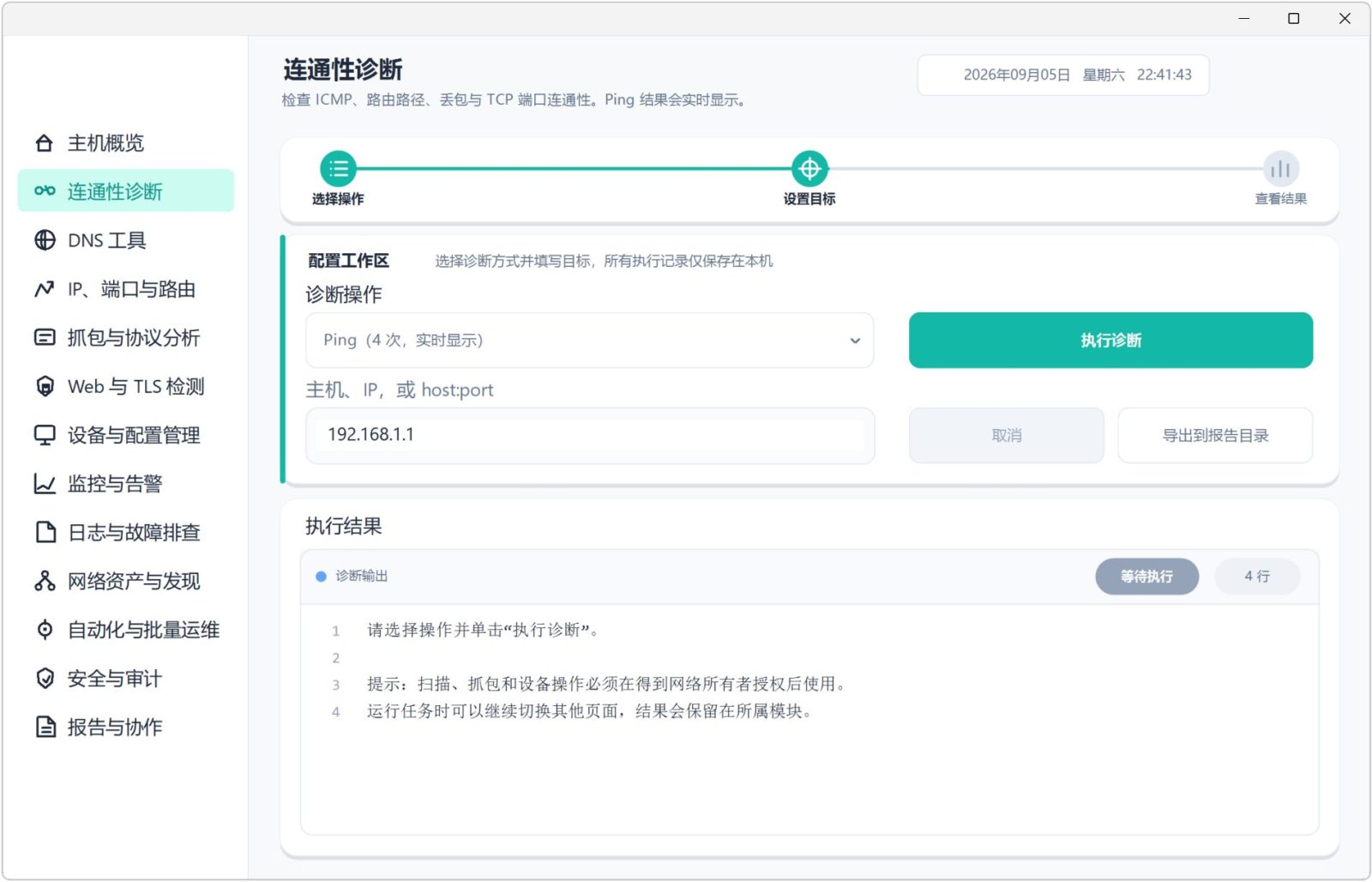The height and width of the screenshot is (882, 1372).
Task: Open 自动化与批量运维 in the sidebar
Action: (126, 630)
